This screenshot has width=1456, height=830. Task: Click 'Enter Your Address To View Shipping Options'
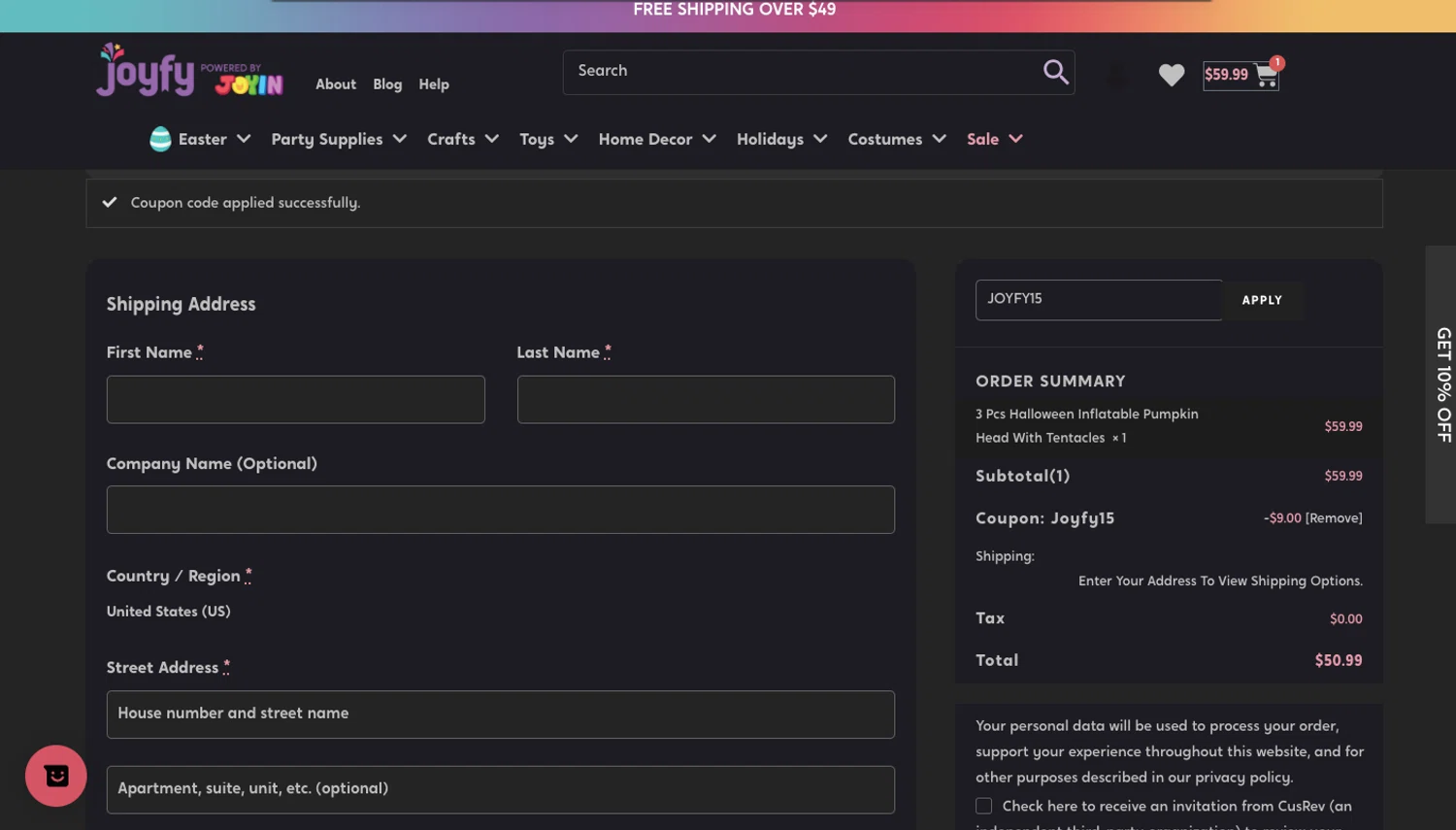pos(1220,581)
